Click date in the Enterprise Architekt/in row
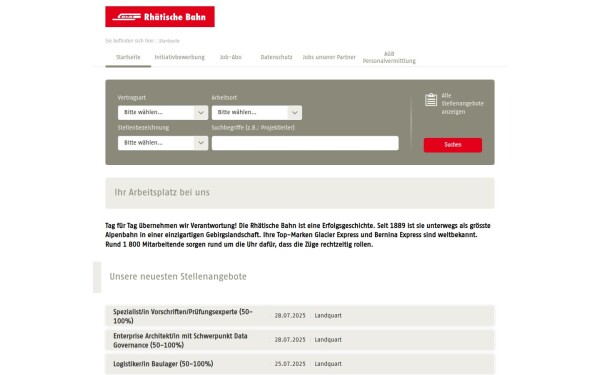This screenshot has width=600, height=375. (x=290, y=340)
